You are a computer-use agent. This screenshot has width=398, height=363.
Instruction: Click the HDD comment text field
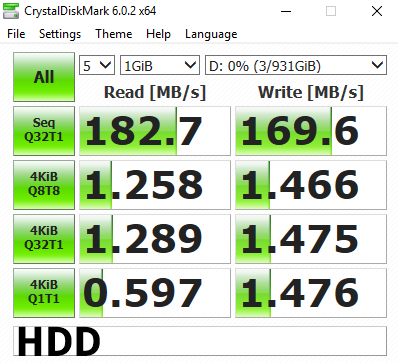[x=200, y=341]
